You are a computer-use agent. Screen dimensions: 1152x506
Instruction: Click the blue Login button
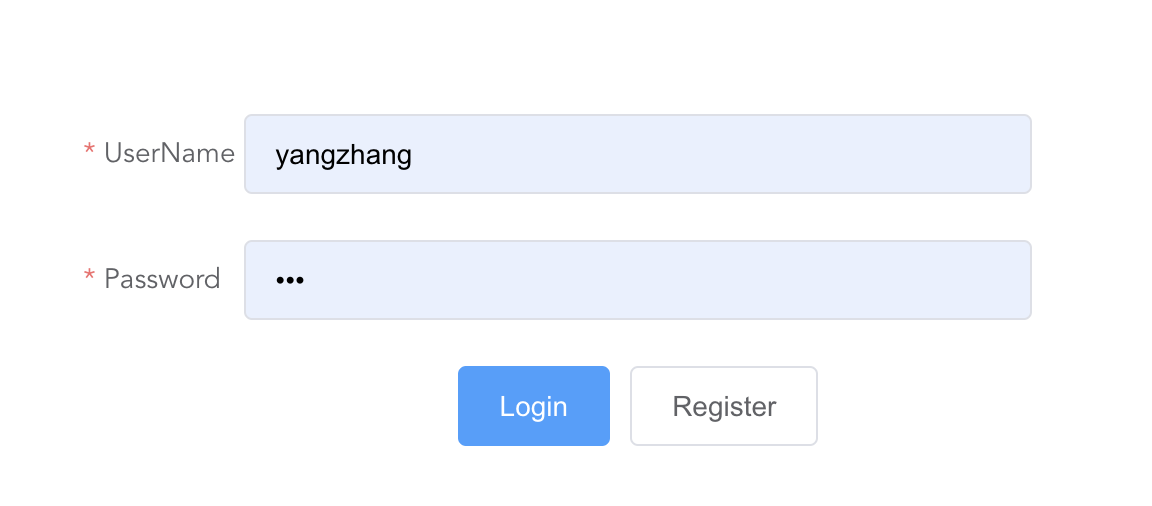click(533, 406)
